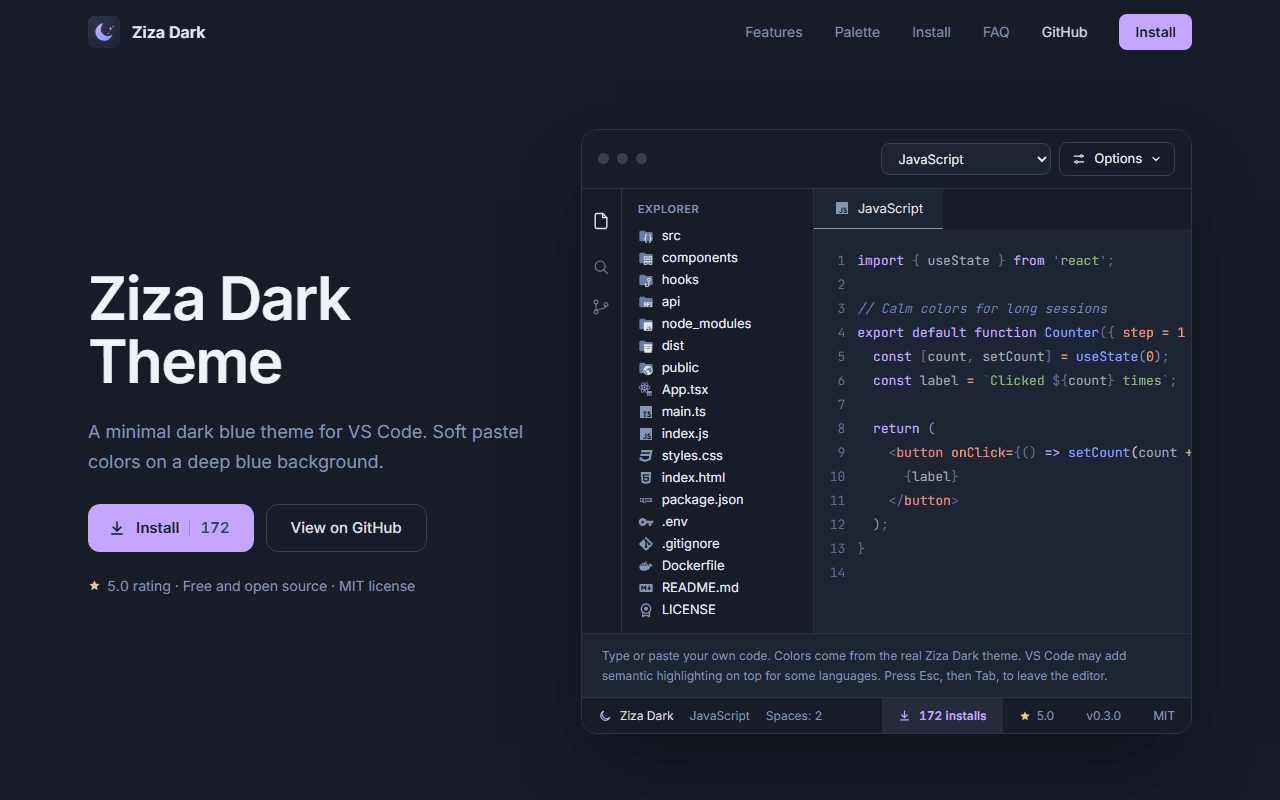Click the TypeScript icon beside main.ts
Screen dimensions: 1280x800
646,412
